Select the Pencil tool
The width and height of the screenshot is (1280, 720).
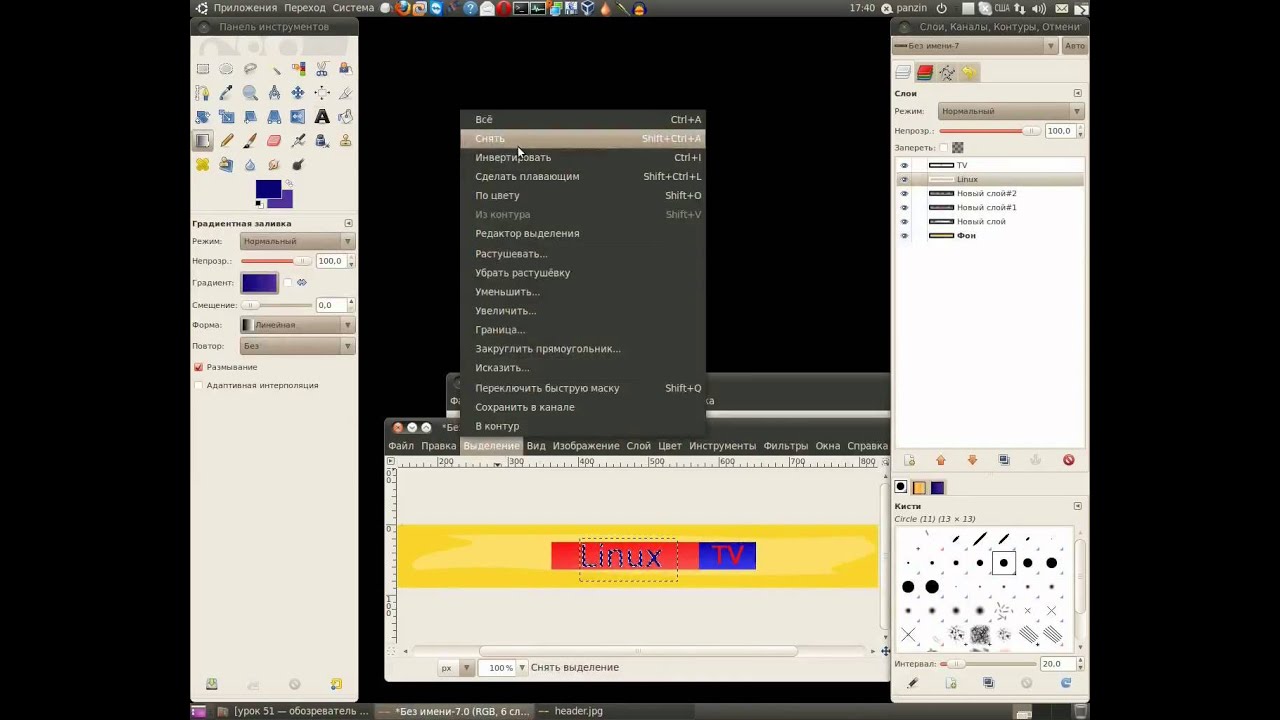226,141
